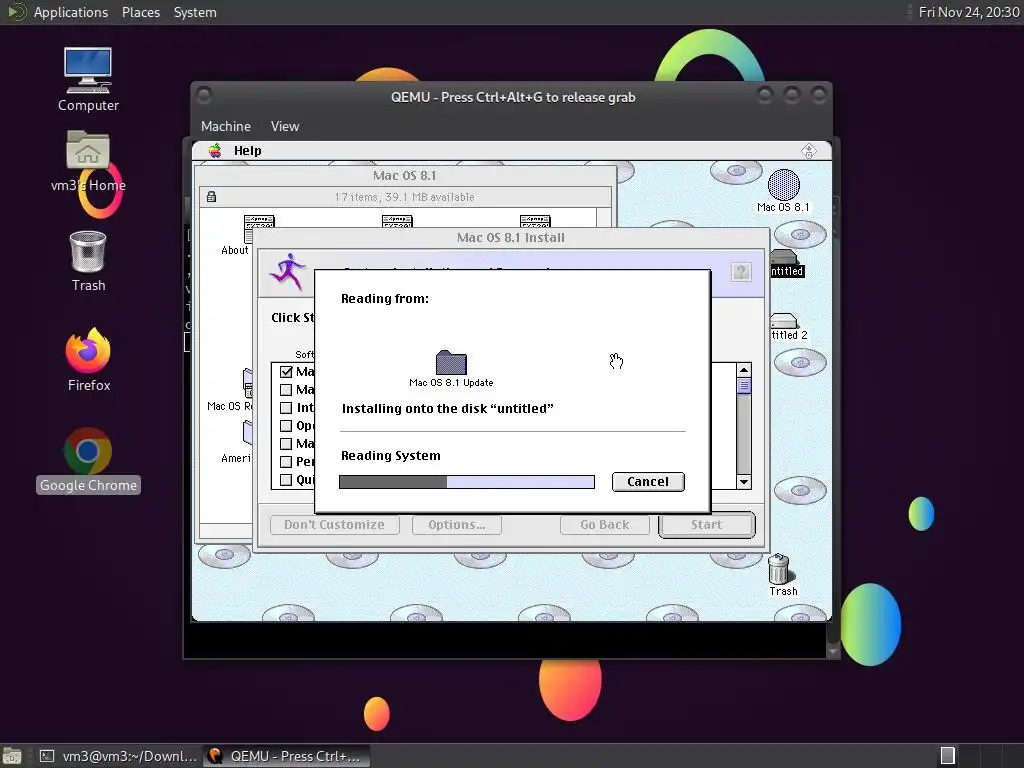
Task: Click the software list scroll up arrow
Action: (743, 370)
